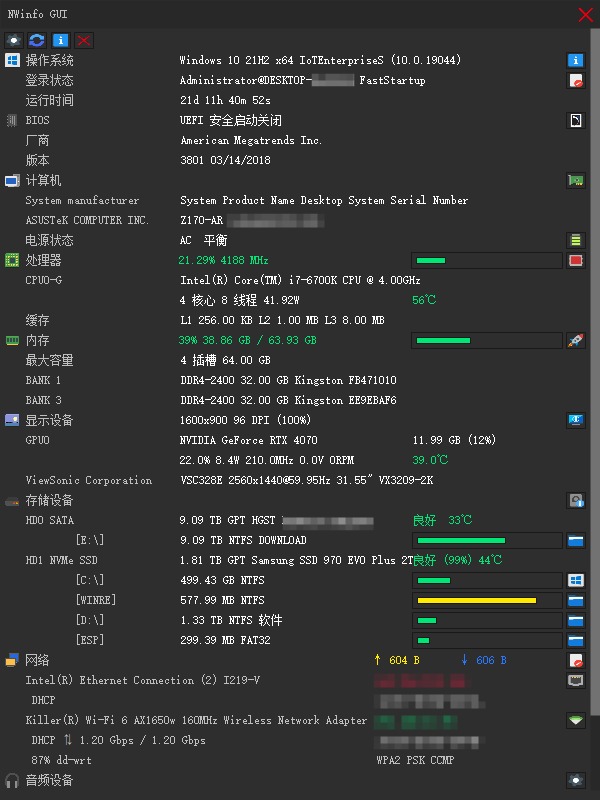Click the rocket icon on the memory row
600x800 pixels.
[575, 340]
